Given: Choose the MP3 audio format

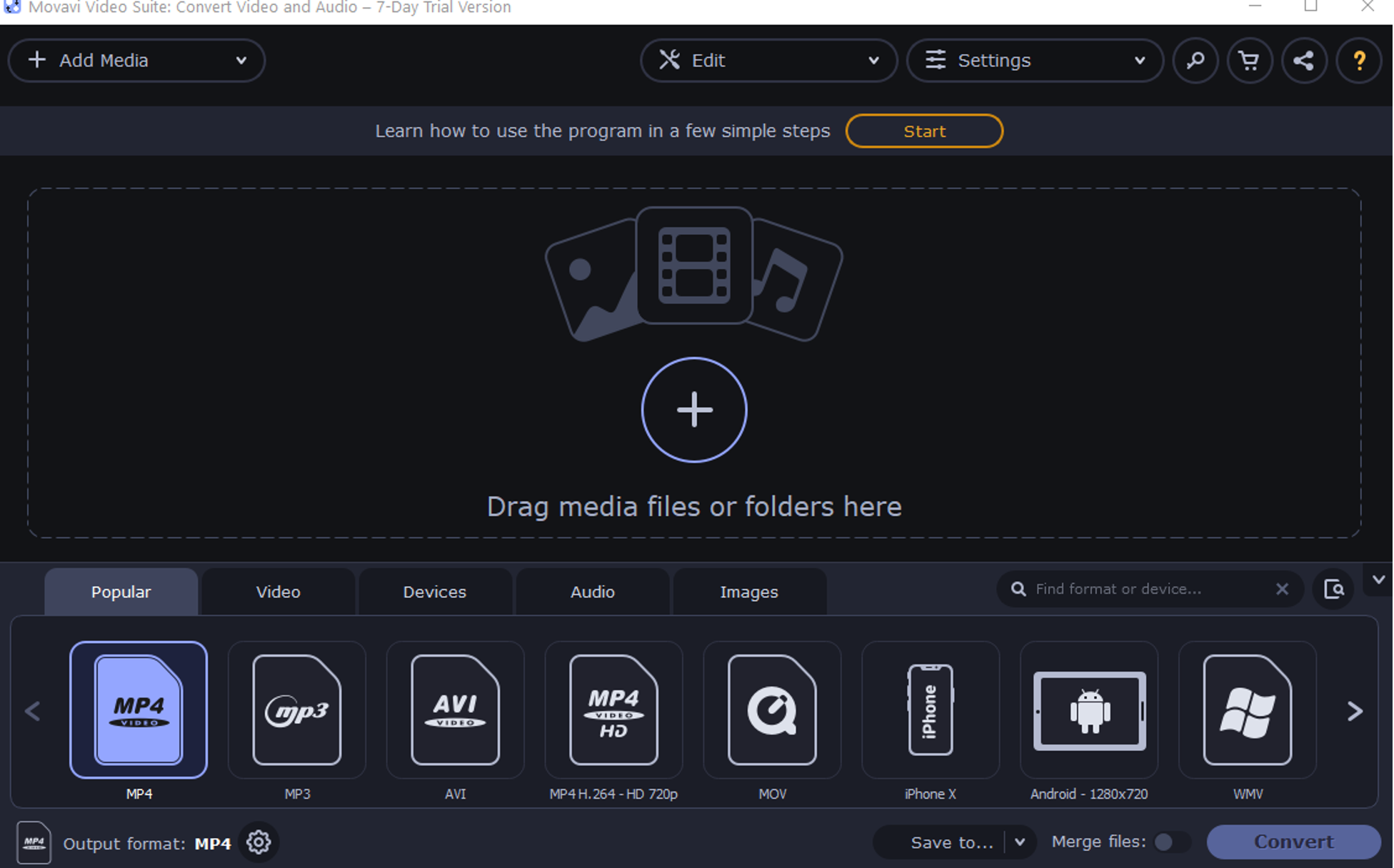Looking at the screenshot, I should [297, 710].
